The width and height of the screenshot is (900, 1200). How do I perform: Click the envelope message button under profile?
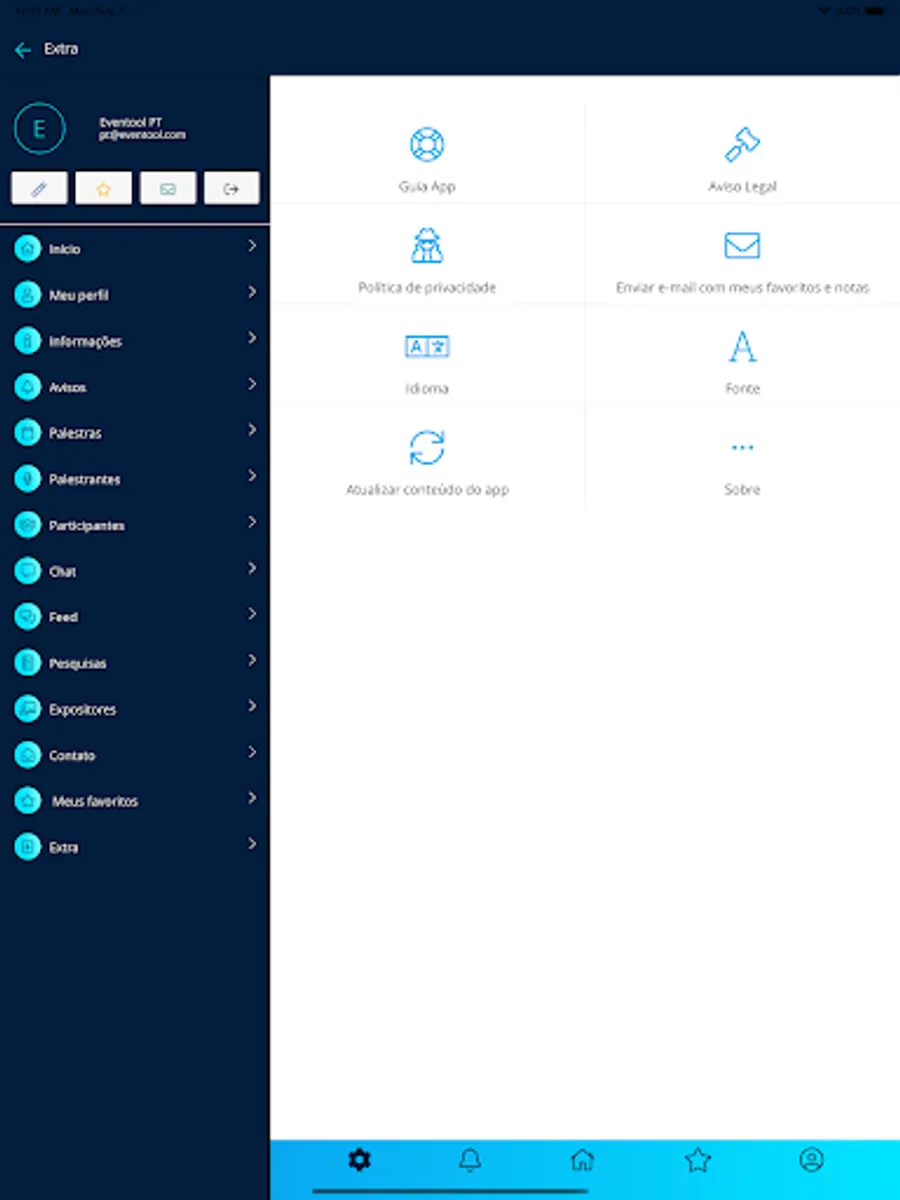click(167, 188)
